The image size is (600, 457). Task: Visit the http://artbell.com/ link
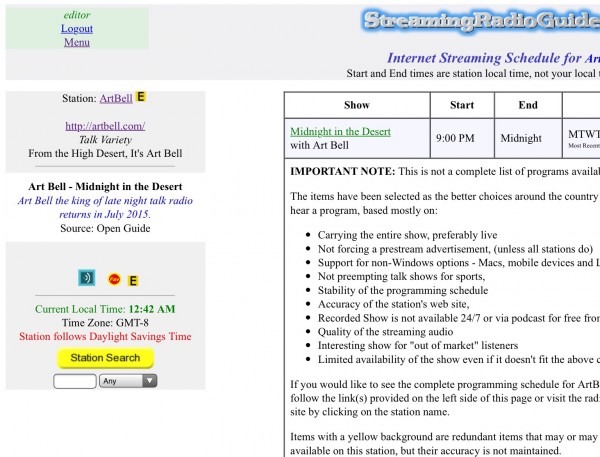(x=105, y=126)
